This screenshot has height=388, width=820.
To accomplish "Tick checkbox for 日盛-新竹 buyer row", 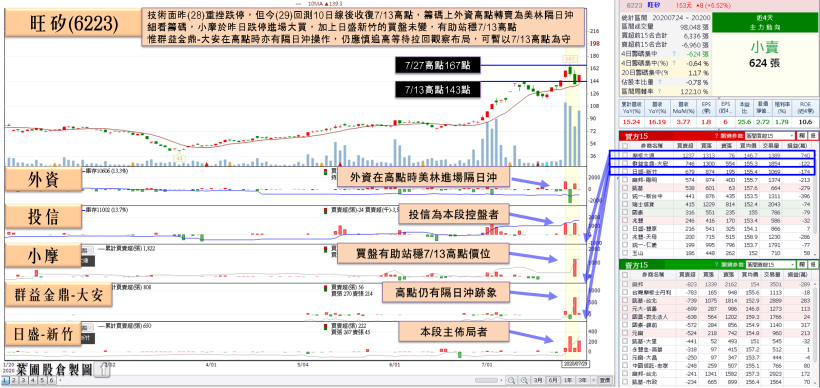I will point(625,172).
